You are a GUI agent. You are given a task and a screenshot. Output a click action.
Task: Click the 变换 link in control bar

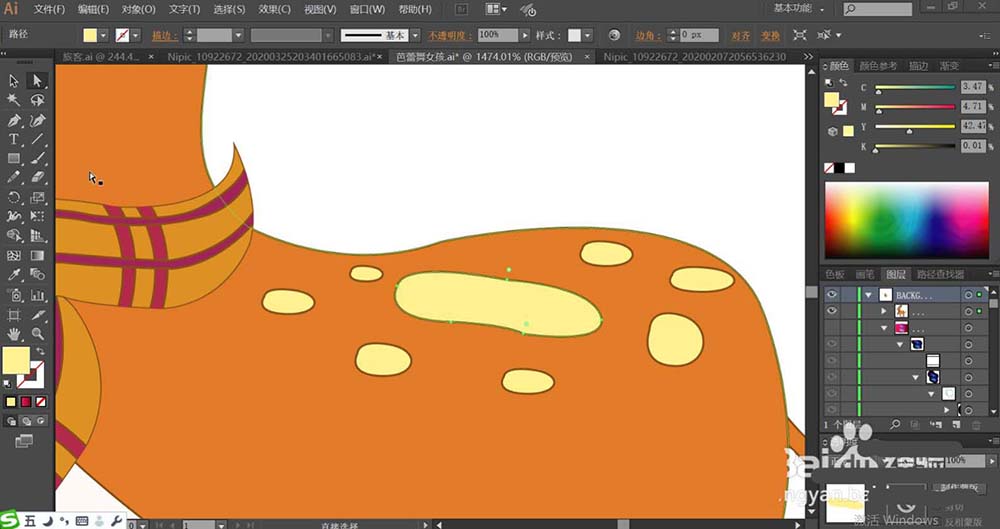pyautogui.click(x=768, y=35)
